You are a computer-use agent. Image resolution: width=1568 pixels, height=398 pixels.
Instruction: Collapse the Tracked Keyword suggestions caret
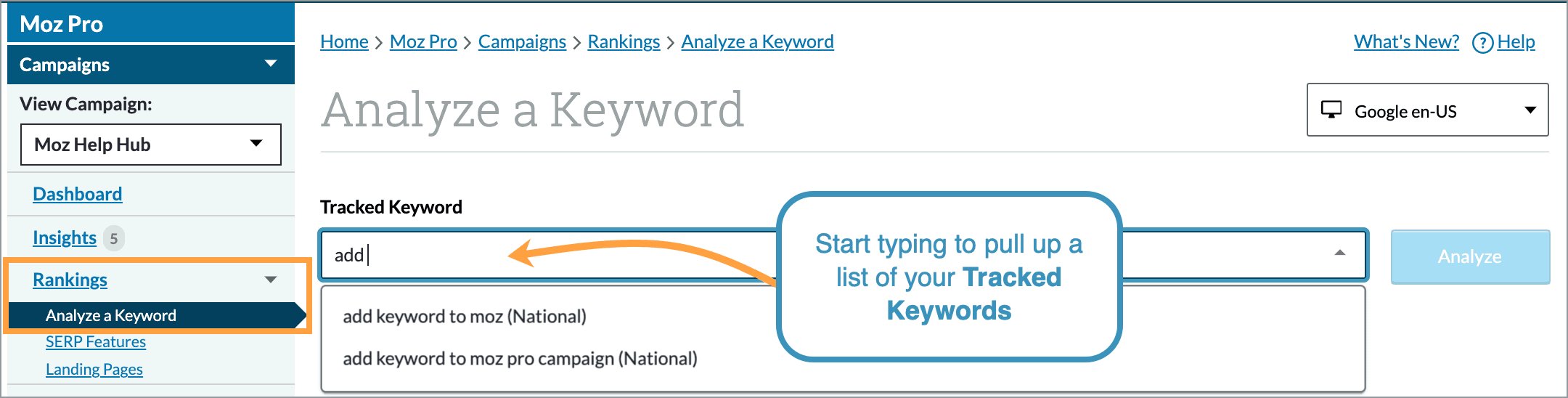(x=1339, y=253)
